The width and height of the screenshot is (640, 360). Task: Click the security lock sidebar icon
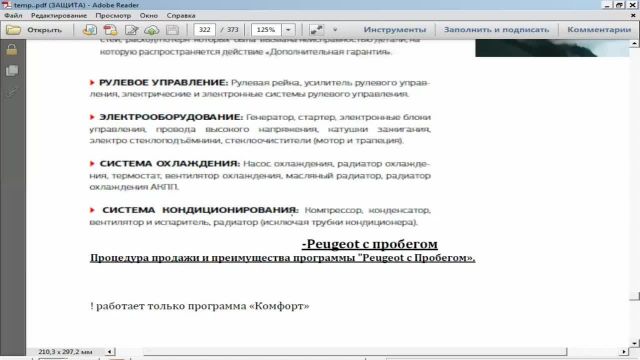(12, 50)
